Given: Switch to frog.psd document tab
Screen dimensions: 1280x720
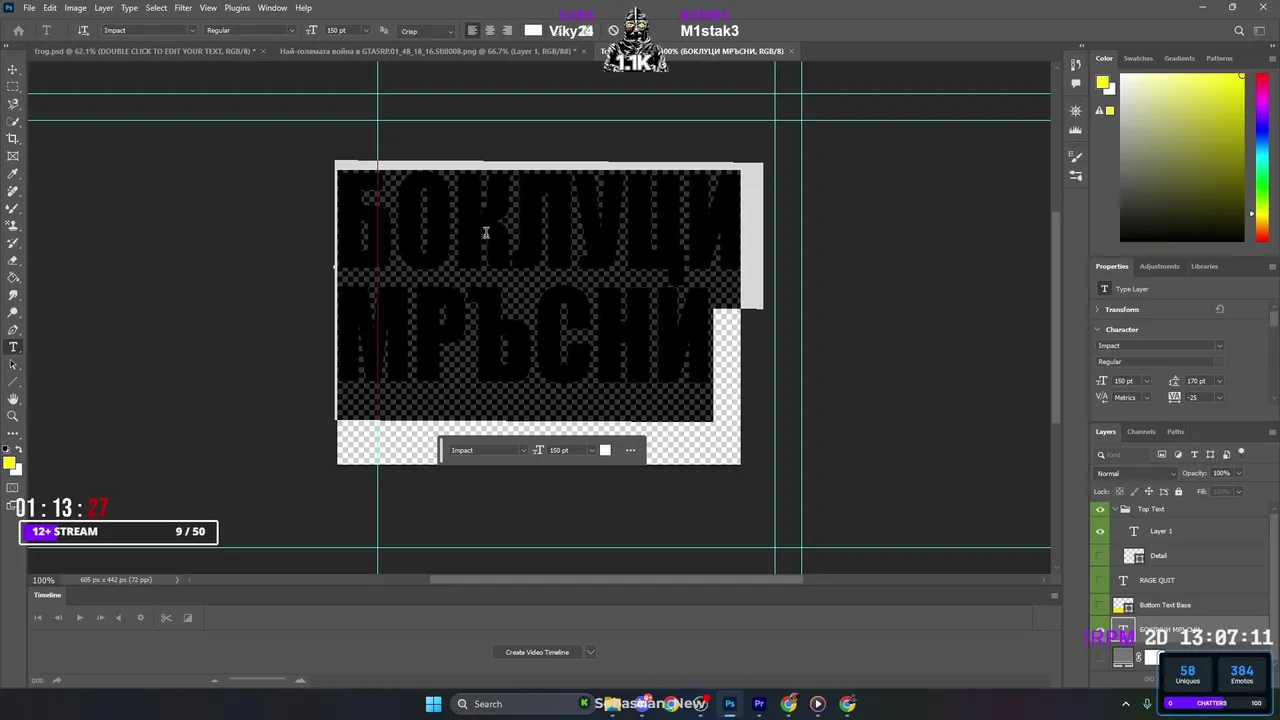Looking at the screenshot, I should coord(145,51).
